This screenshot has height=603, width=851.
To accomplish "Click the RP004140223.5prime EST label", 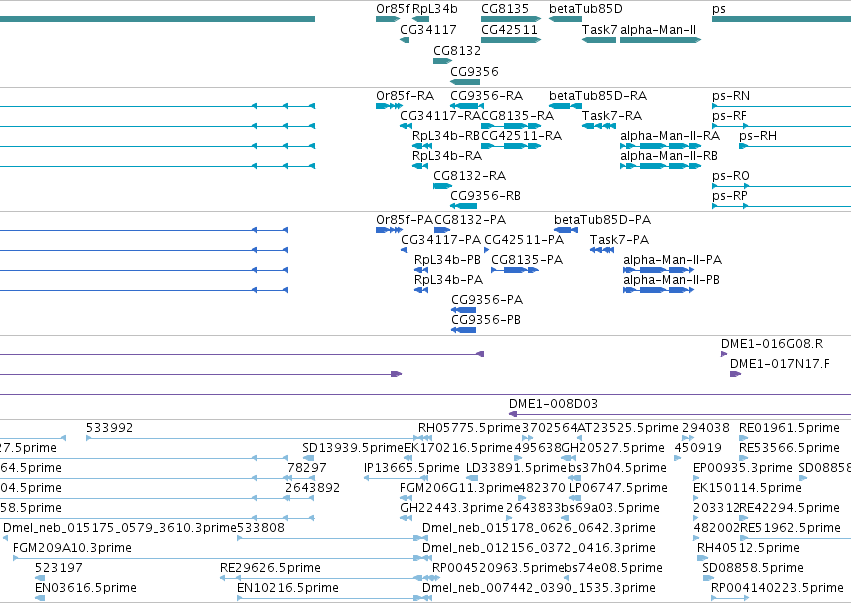I will [x=777, y=588].
